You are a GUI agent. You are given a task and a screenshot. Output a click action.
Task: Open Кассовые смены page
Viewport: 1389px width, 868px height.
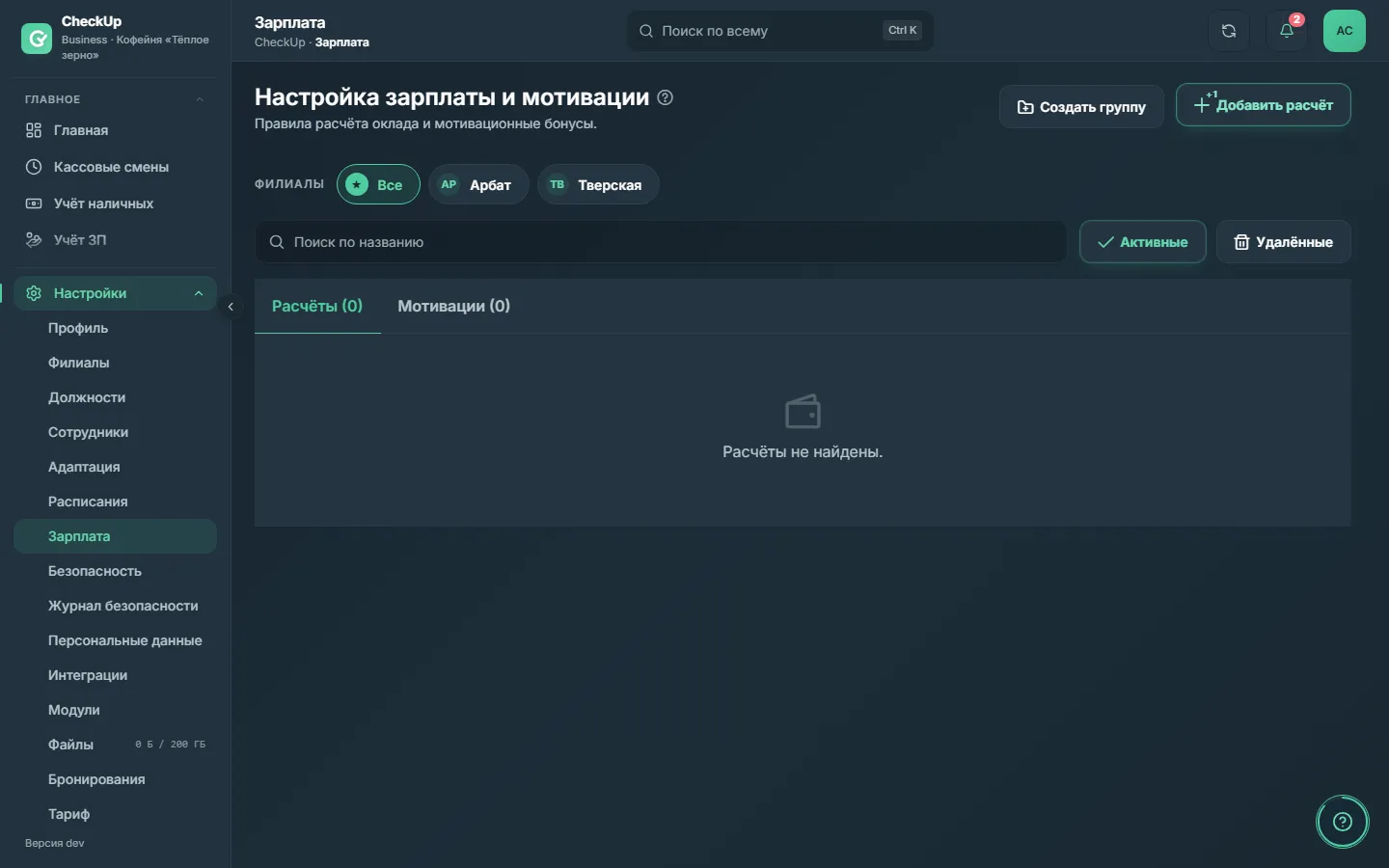115,167
